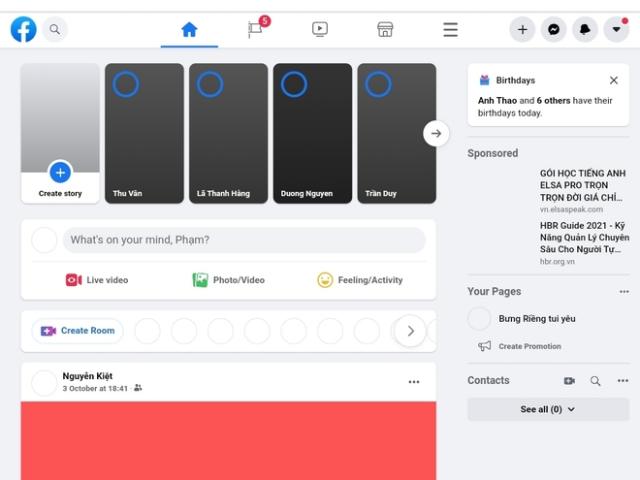Open Your Pages options three dots
The width and height of the screenshot is (640, 480).
click(624, 291)
